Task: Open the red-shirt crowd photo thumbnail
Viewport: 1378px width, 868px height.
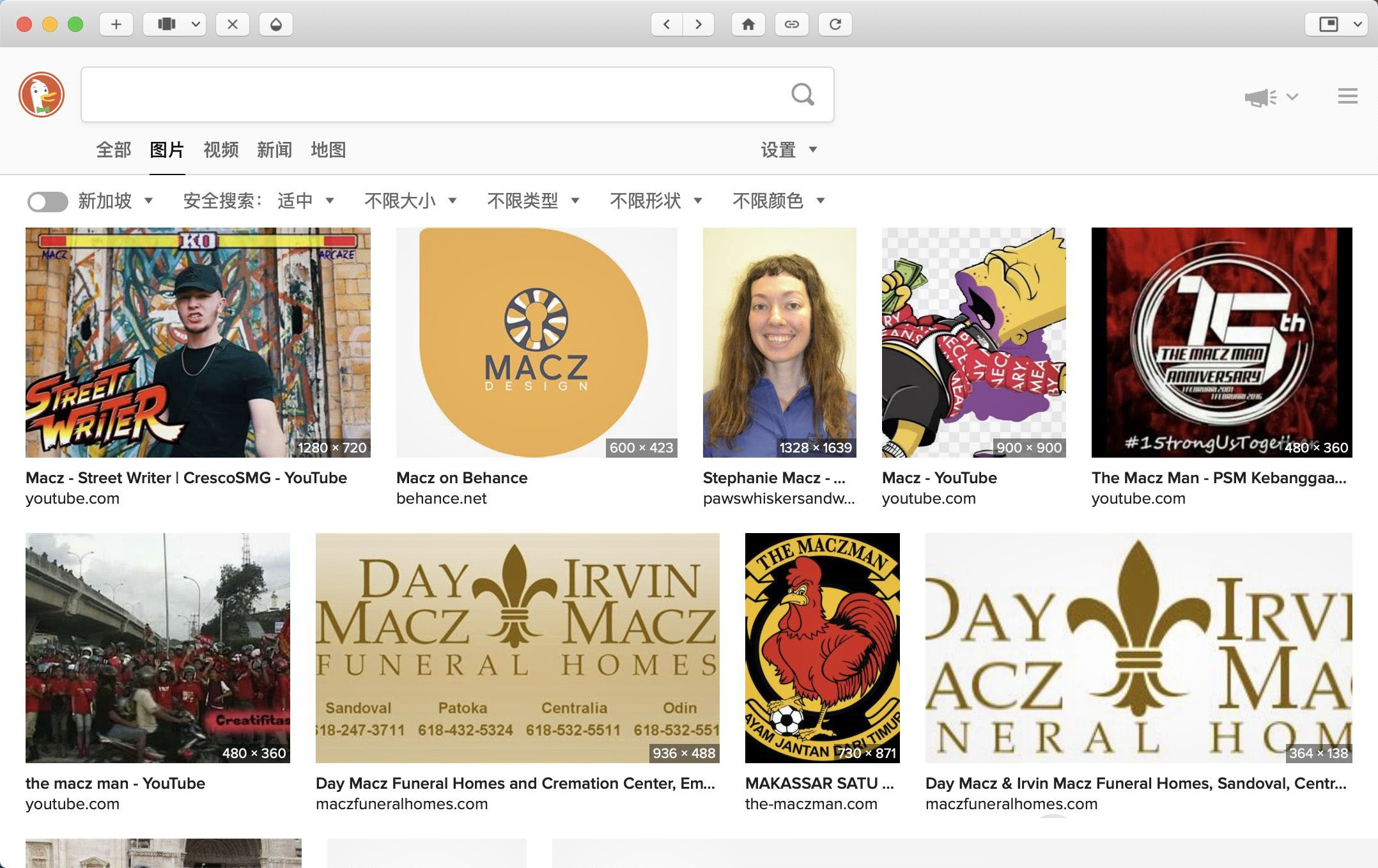Action: 158,648
